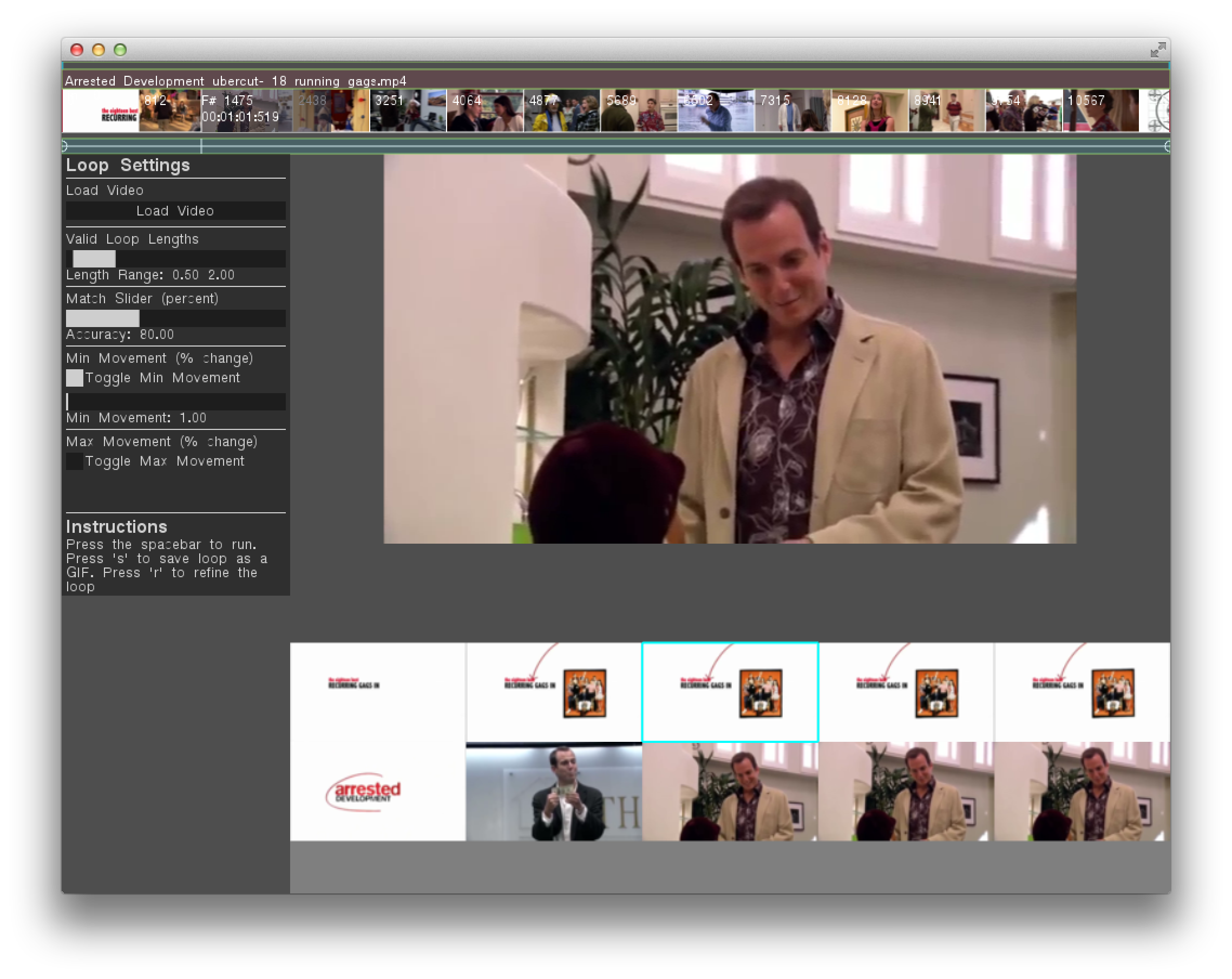
Task: Click the Load Video button
Action: click(175, 210)
